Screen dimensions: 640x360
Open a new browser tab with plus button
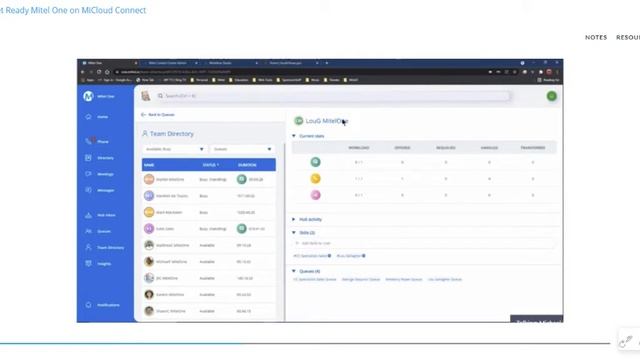coord(327,63)
